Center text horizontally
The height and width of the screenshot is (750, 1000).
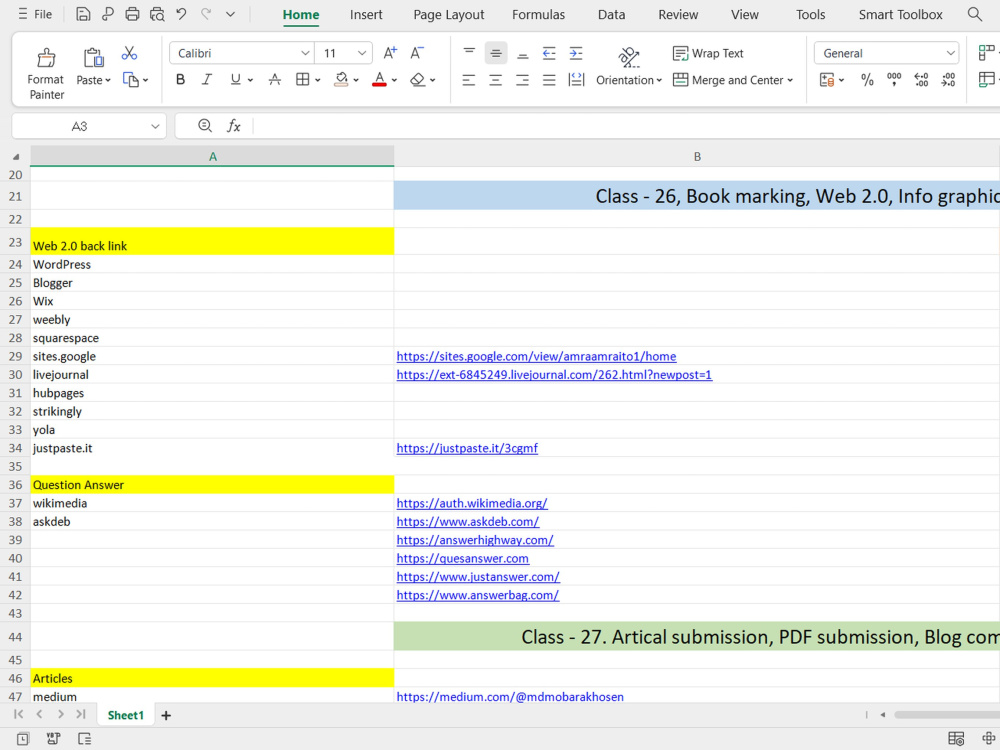(x=496, y=80)
